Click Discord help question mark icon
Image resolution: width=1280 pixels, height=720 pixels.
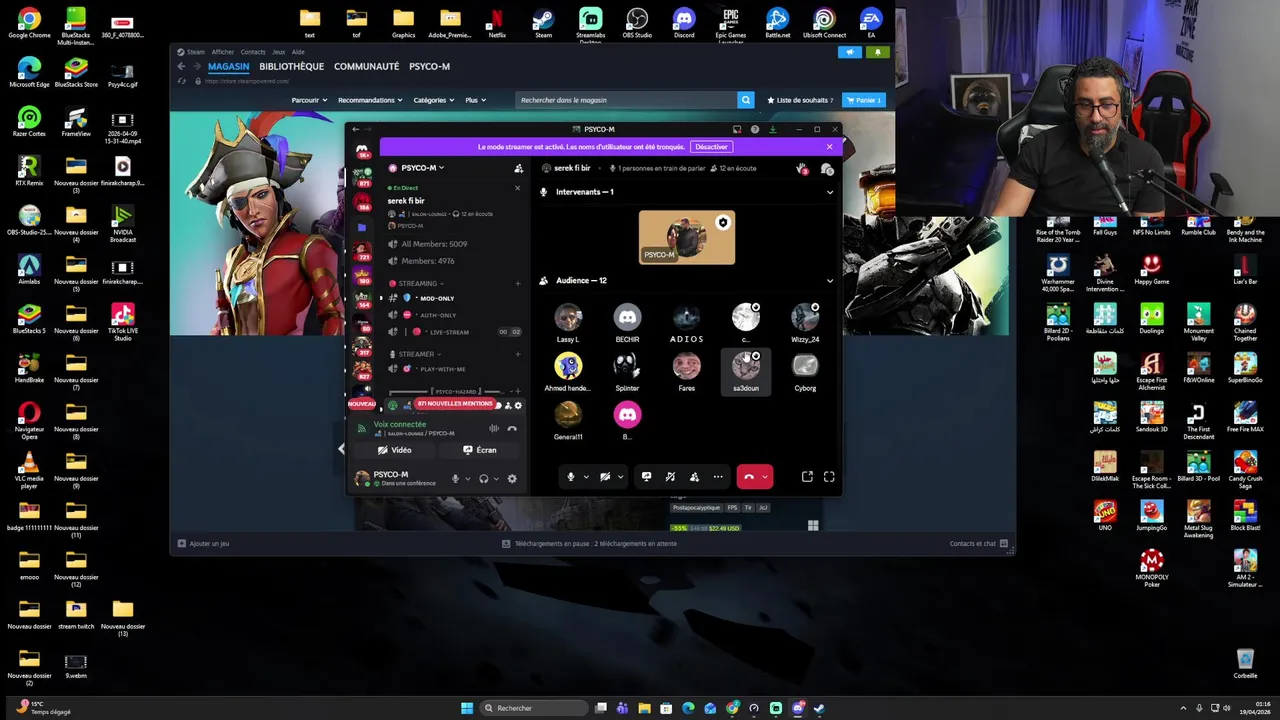point(755,129)
